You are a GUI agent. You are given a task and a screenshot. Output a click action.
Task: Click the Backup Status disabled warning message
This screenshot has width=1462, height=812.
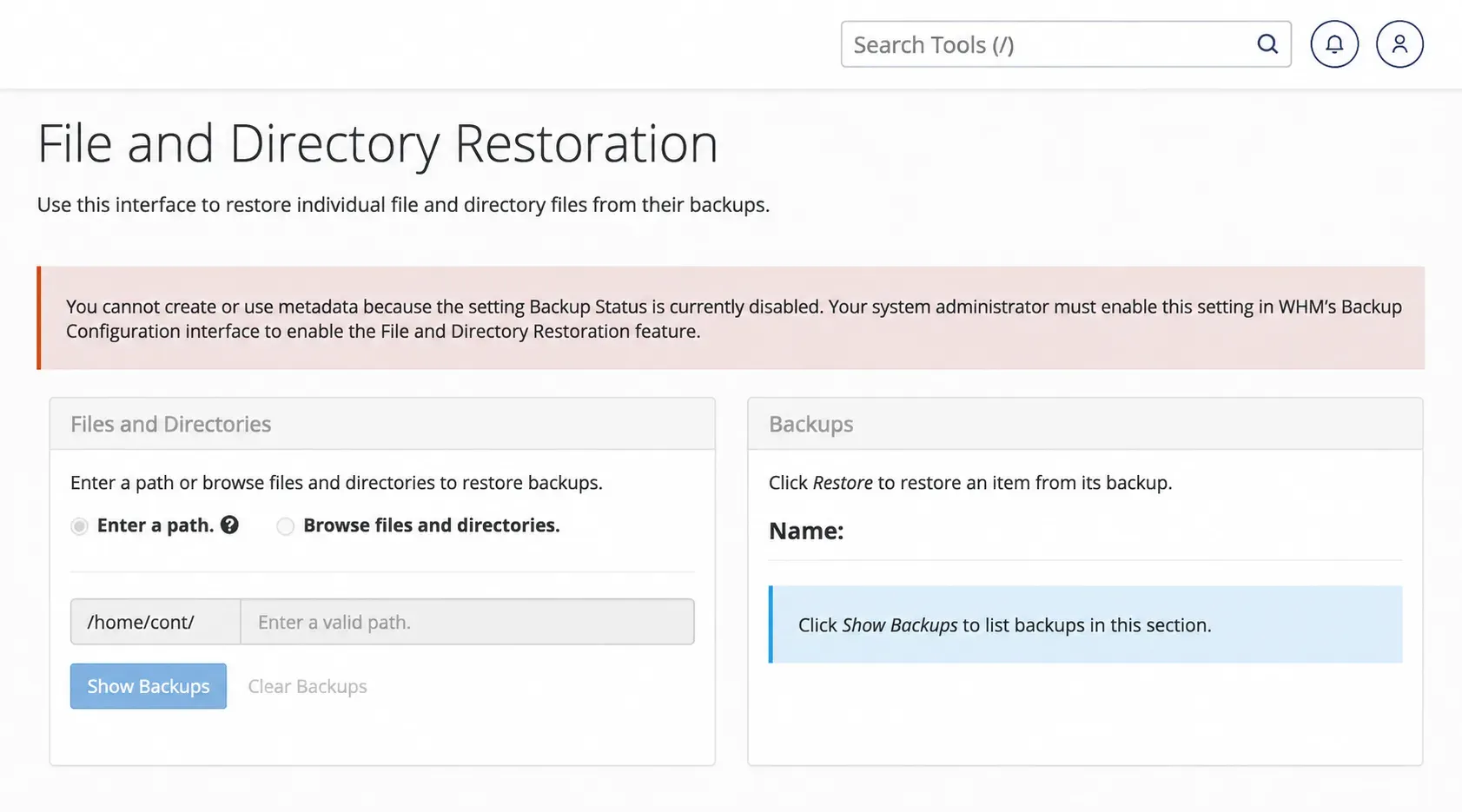point(731,318)
